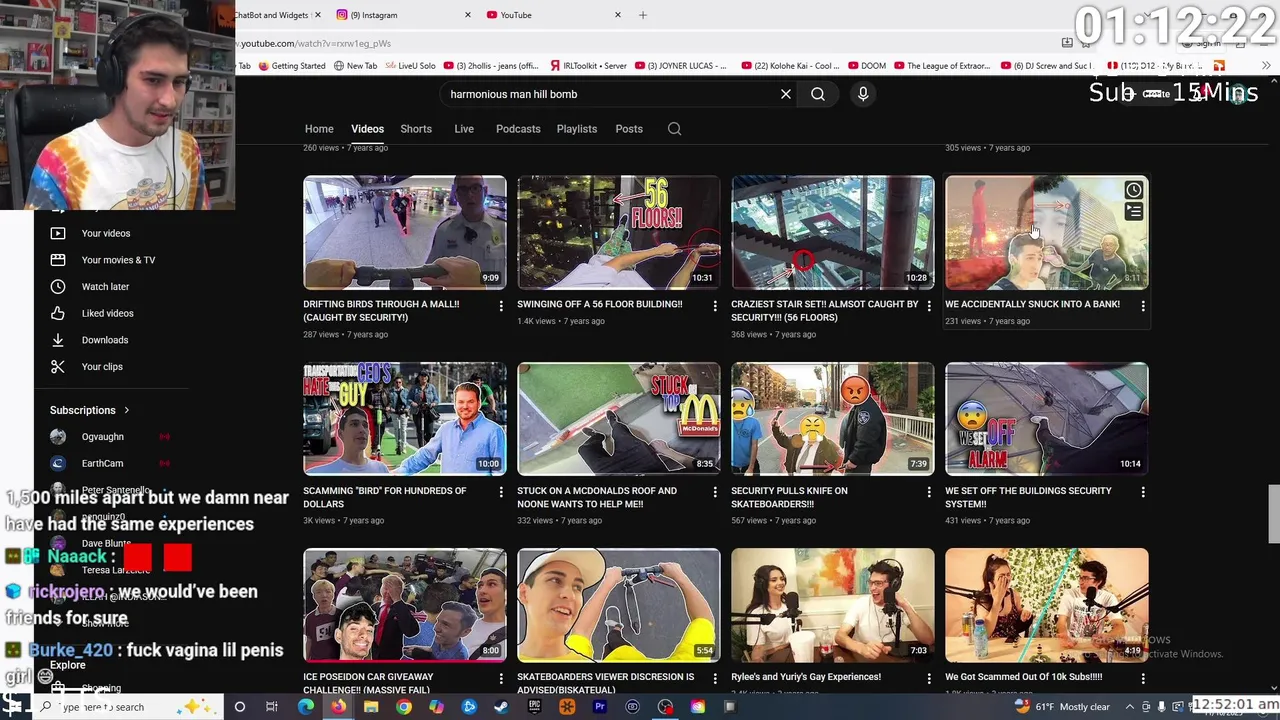Switch to channel Shorts tab
Viewport: 1280px width, 720px height.
[416, 129]
